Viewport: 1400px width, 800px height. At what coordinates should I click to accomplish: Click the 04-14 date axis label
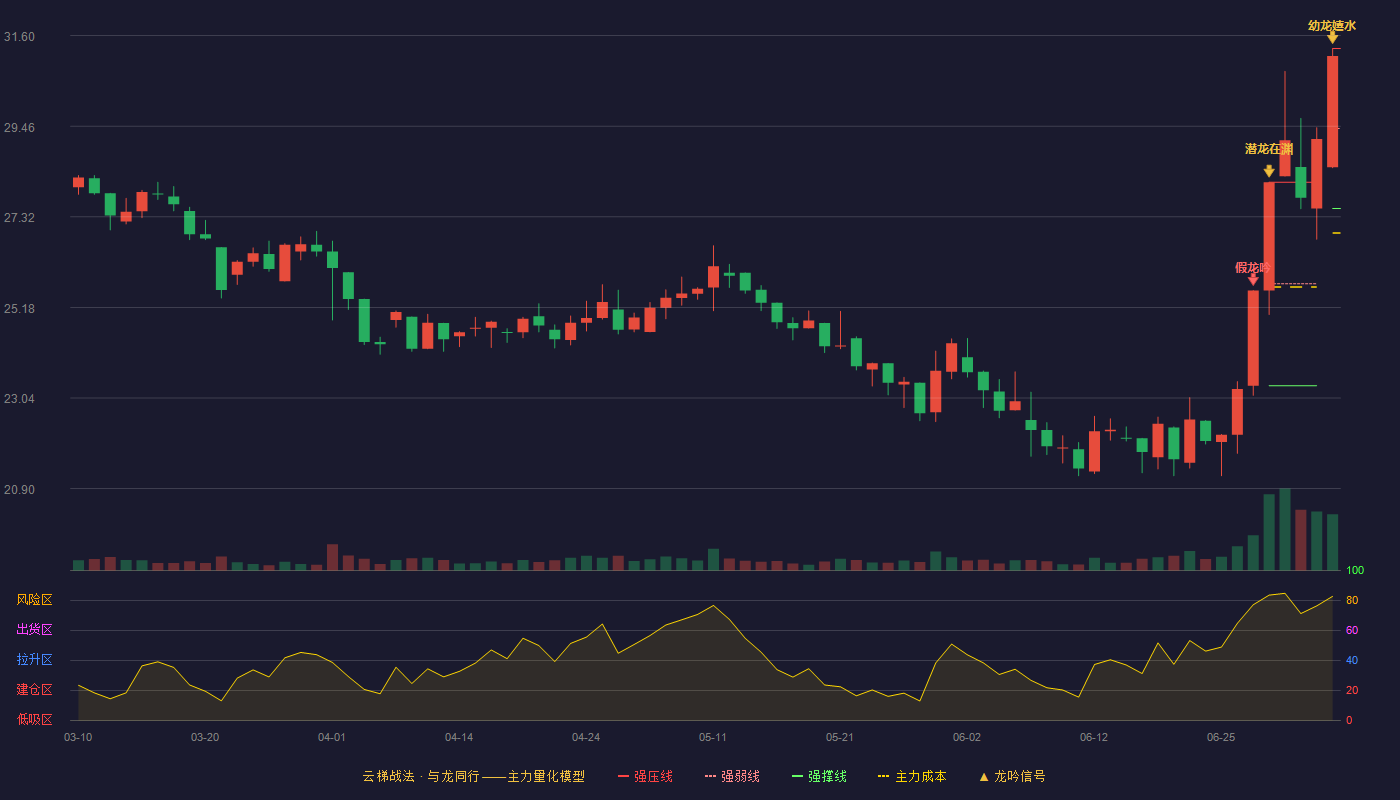[459, 737]
